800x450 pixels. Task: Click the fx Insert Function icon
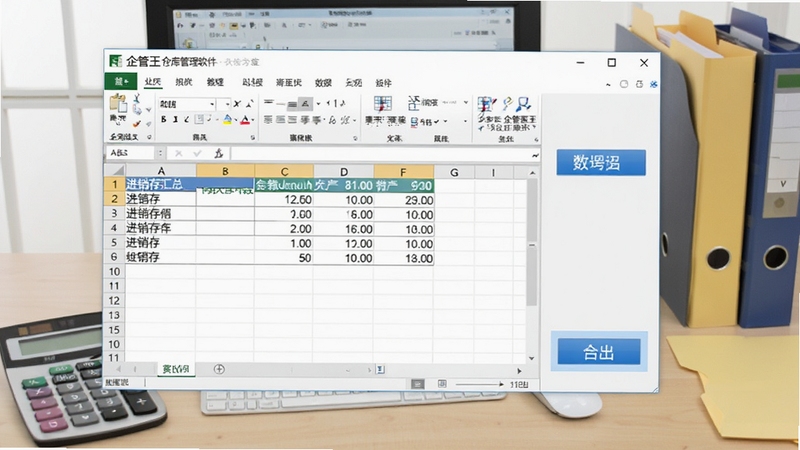tap(218, 153)
